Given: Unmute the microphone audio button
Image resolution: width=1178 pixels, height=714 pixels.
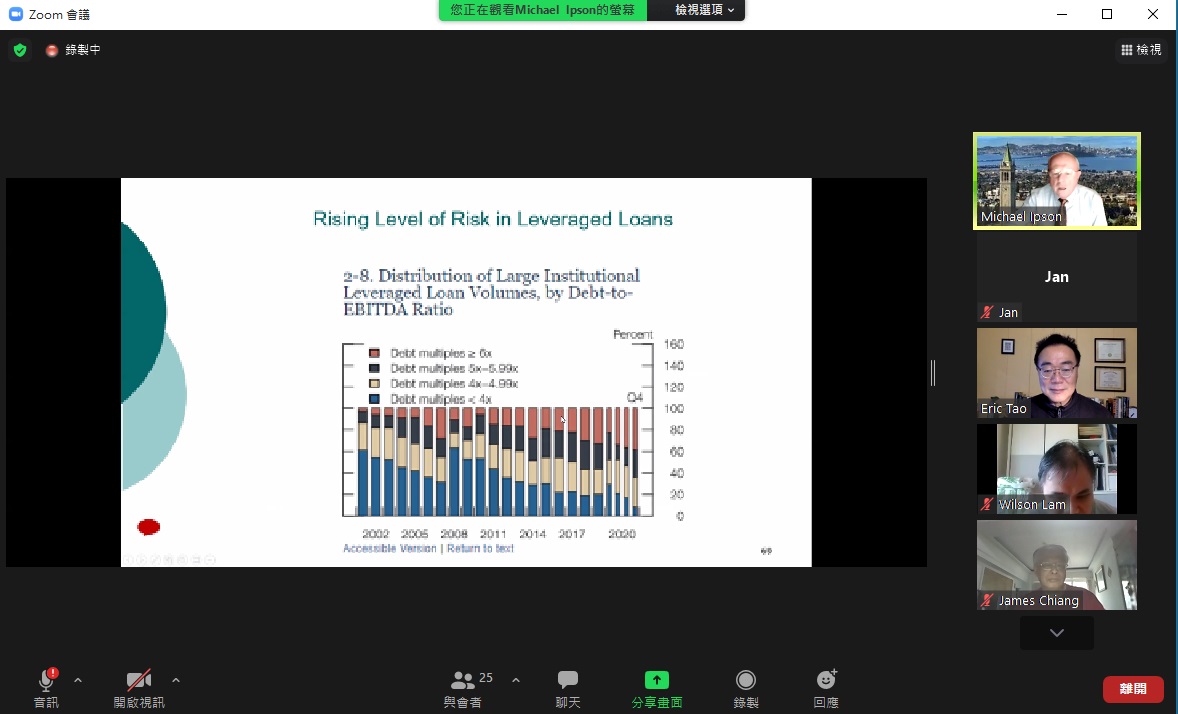Looking at the screenshot, I should [46, 681].
